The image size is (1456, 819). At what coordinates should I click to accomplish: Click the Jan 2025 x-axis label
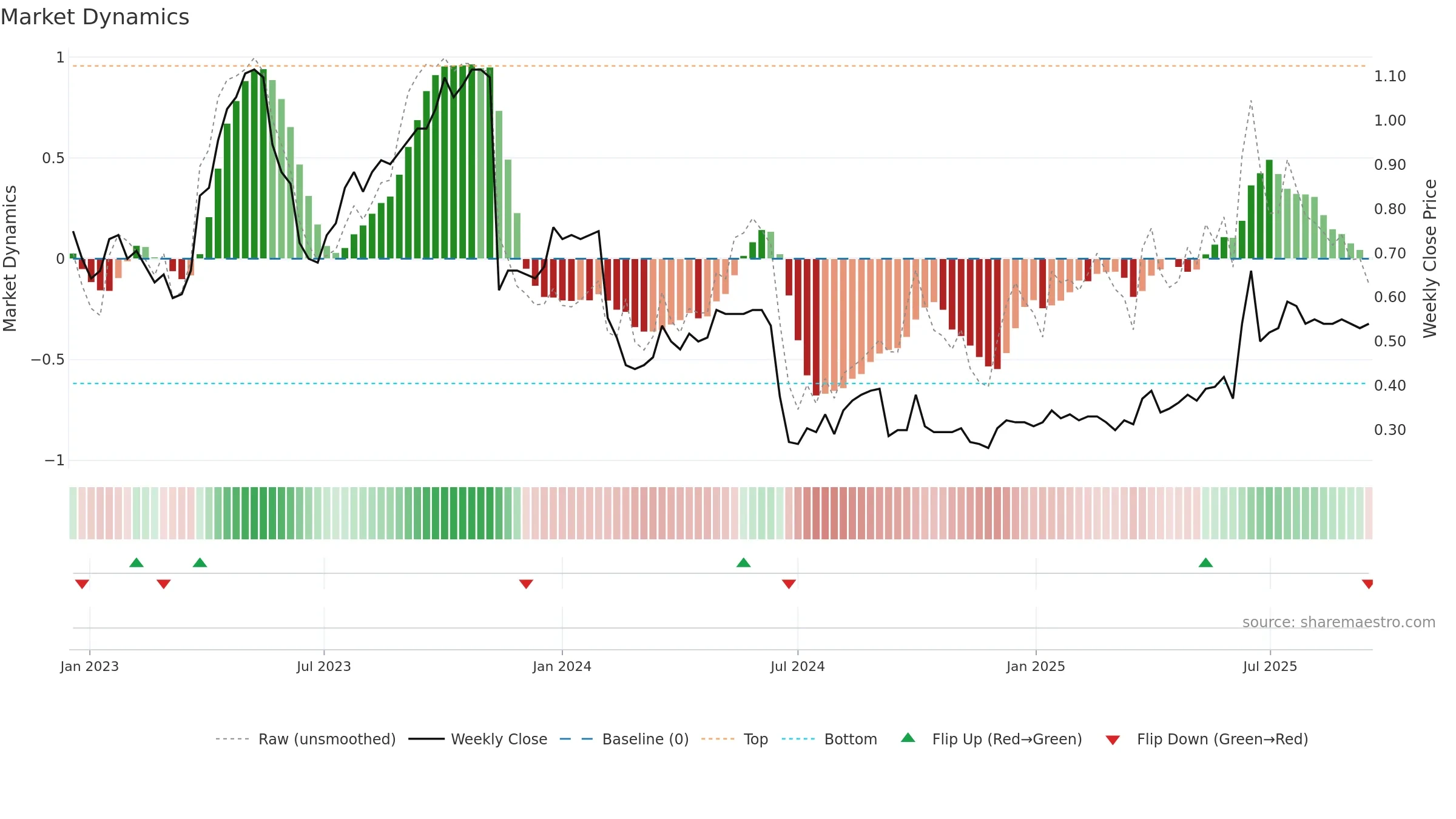click(1036, 666)
